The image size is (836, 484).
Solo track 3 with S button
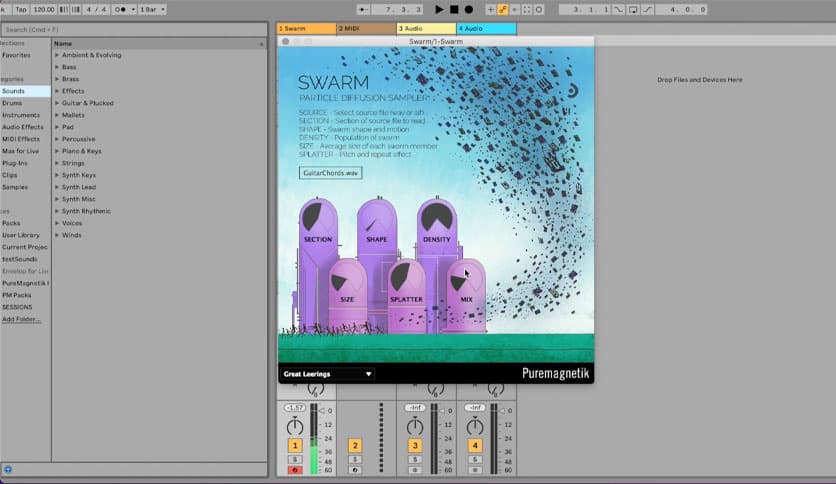coord(415,459)
